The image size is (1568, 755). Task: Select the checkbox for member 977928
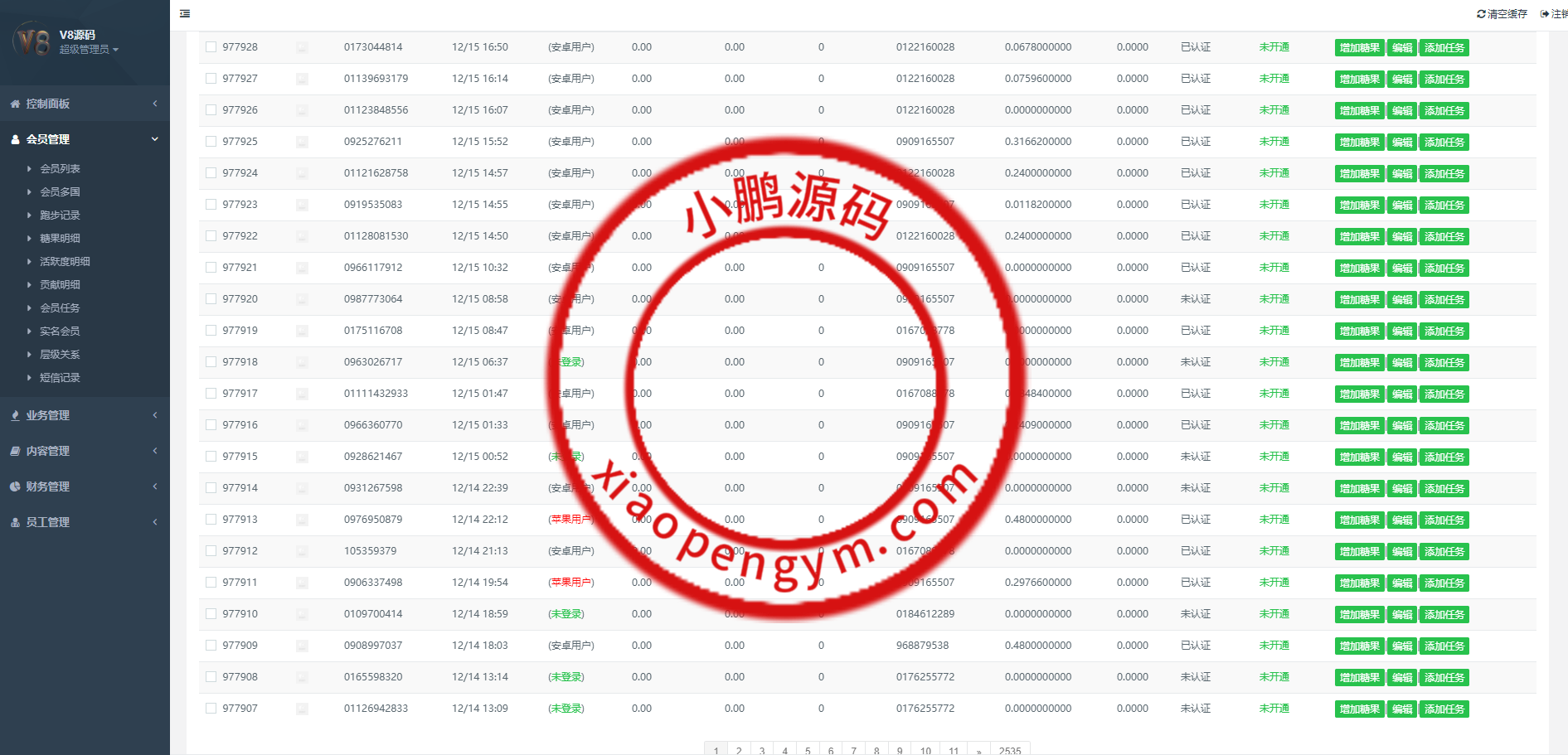pos(211,47)
